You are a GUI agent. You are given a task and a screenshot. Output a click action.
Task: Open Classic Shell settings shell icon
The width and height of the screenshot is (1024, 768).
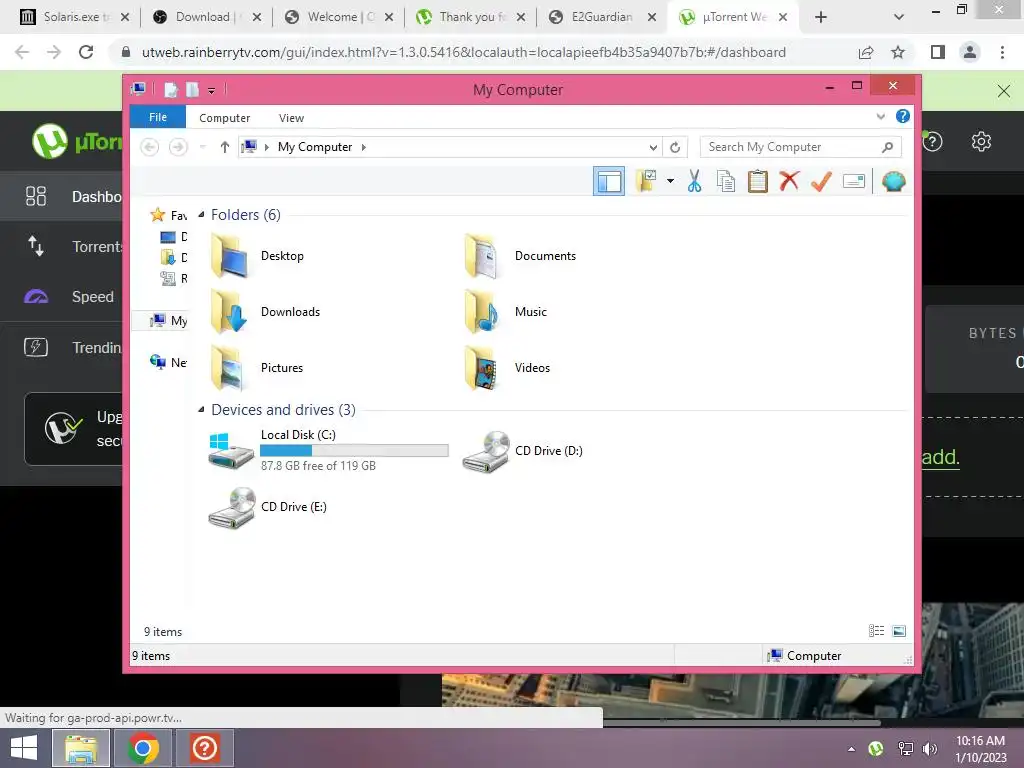[893, 181]
